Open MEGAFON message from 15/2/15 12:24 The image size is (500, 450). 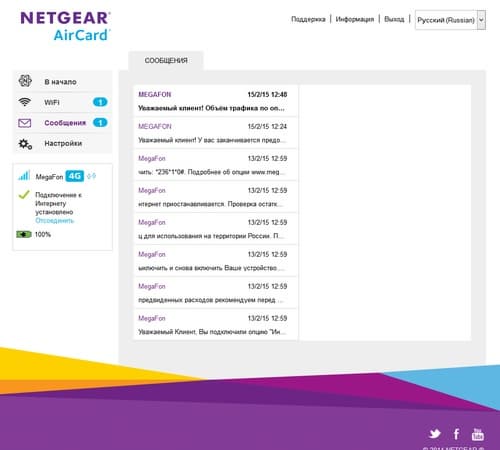coord(216,133)
